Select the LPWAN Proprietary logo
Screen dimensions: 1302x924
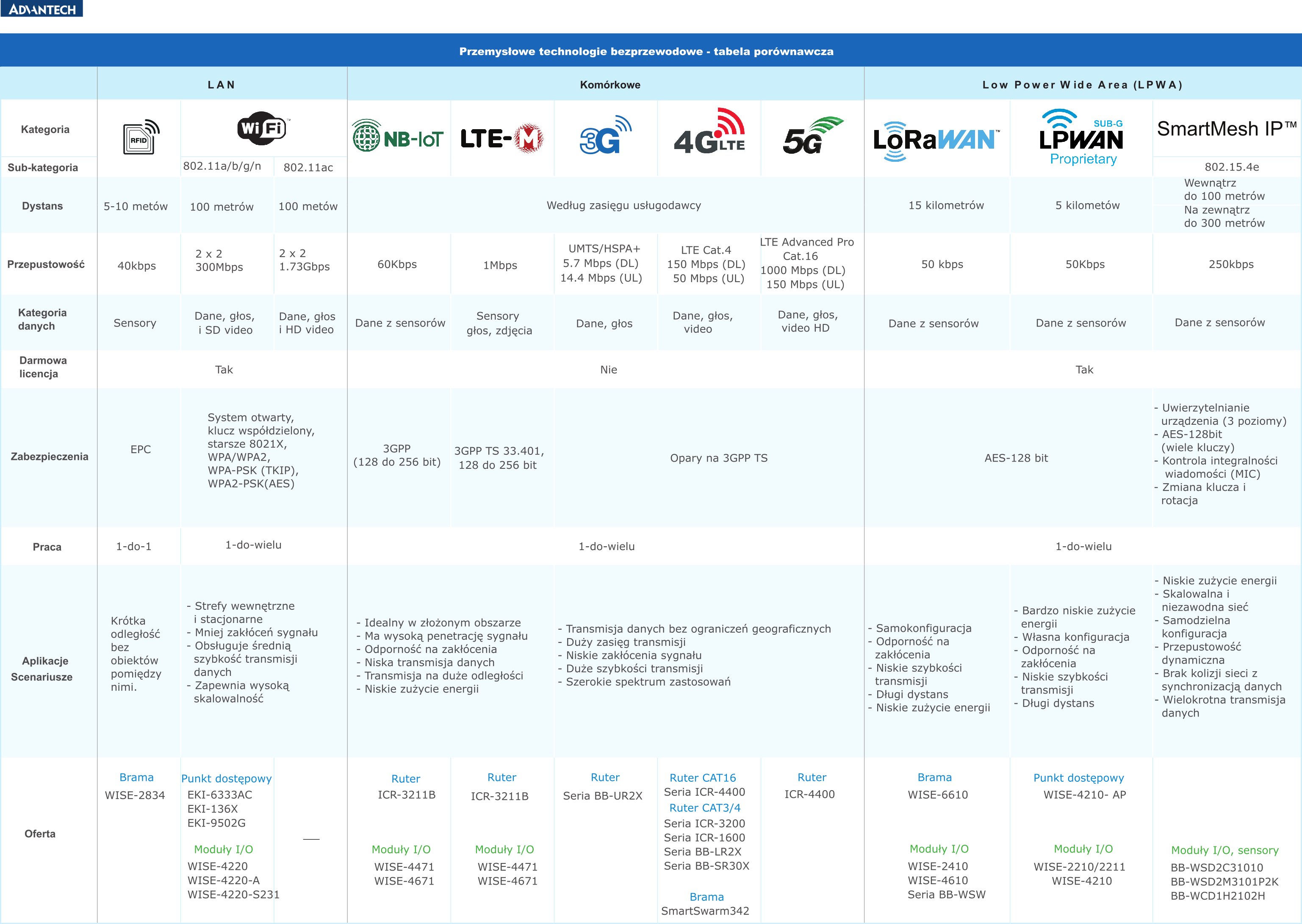[1081, 137]
